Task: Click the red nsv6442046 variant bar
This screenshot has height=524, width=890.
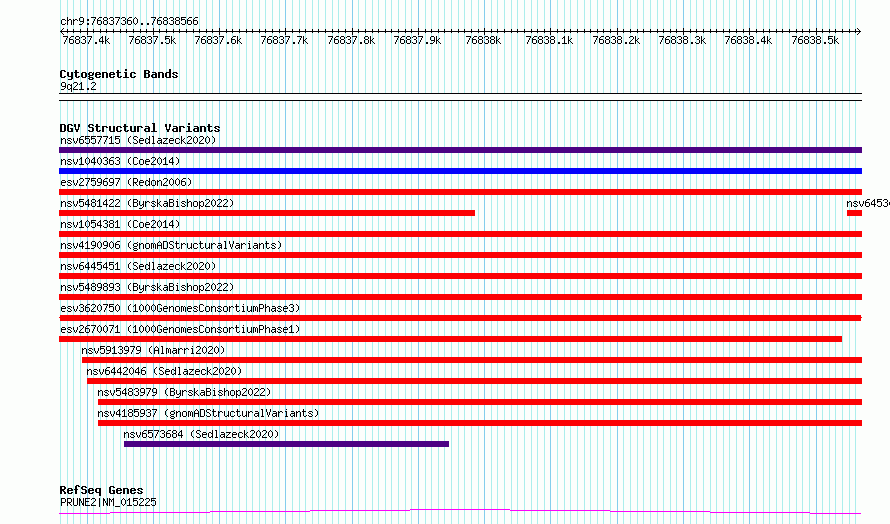Action: 475,381
